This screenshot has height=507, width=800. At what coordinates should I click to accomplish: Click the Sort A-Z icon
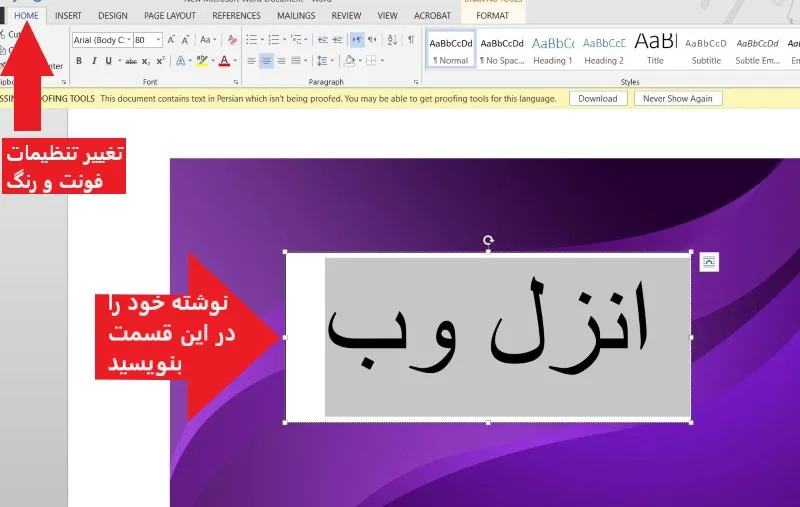(x=392, y=40)
